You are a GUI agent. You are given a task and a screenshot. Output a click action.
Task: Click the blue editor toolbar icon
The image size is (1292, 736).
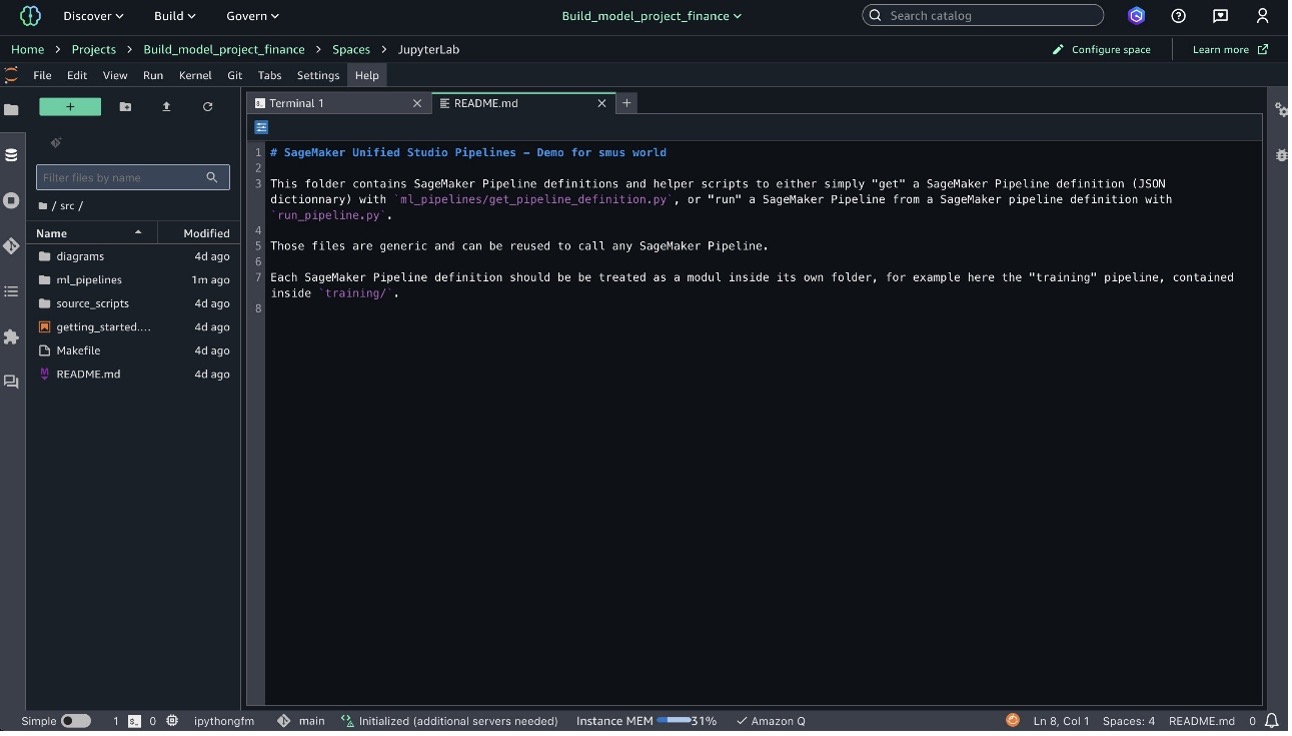261,127
